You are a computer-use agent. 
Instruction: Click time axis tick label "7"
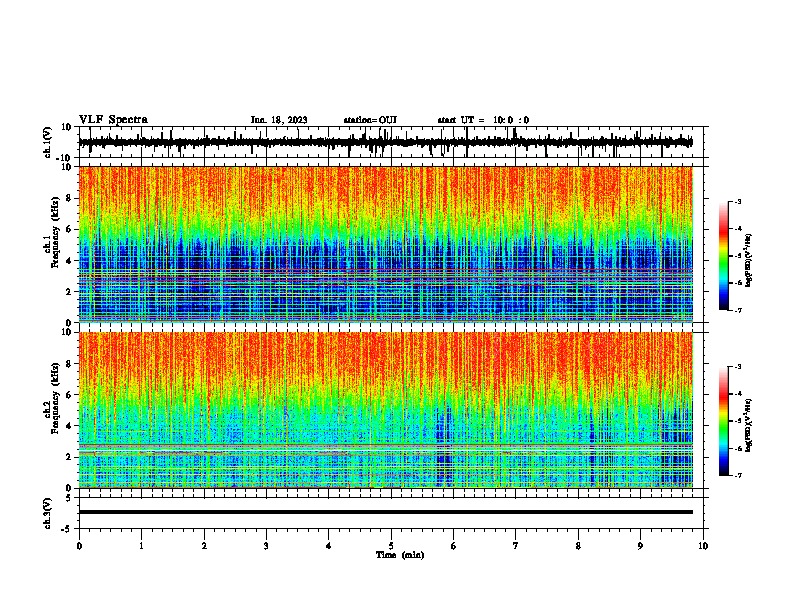coord(516,546)
